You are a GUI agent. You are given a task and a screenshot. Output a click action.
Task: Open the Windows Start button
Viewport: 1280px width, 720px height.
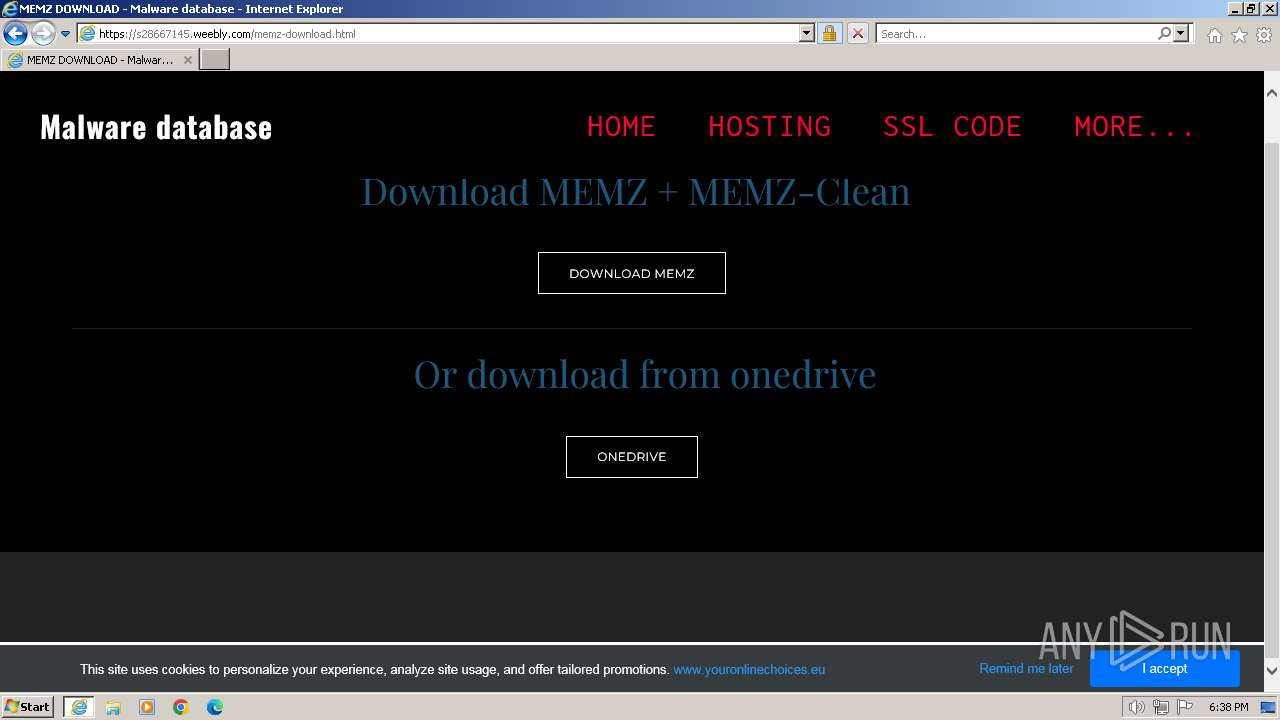coord(27,707)
